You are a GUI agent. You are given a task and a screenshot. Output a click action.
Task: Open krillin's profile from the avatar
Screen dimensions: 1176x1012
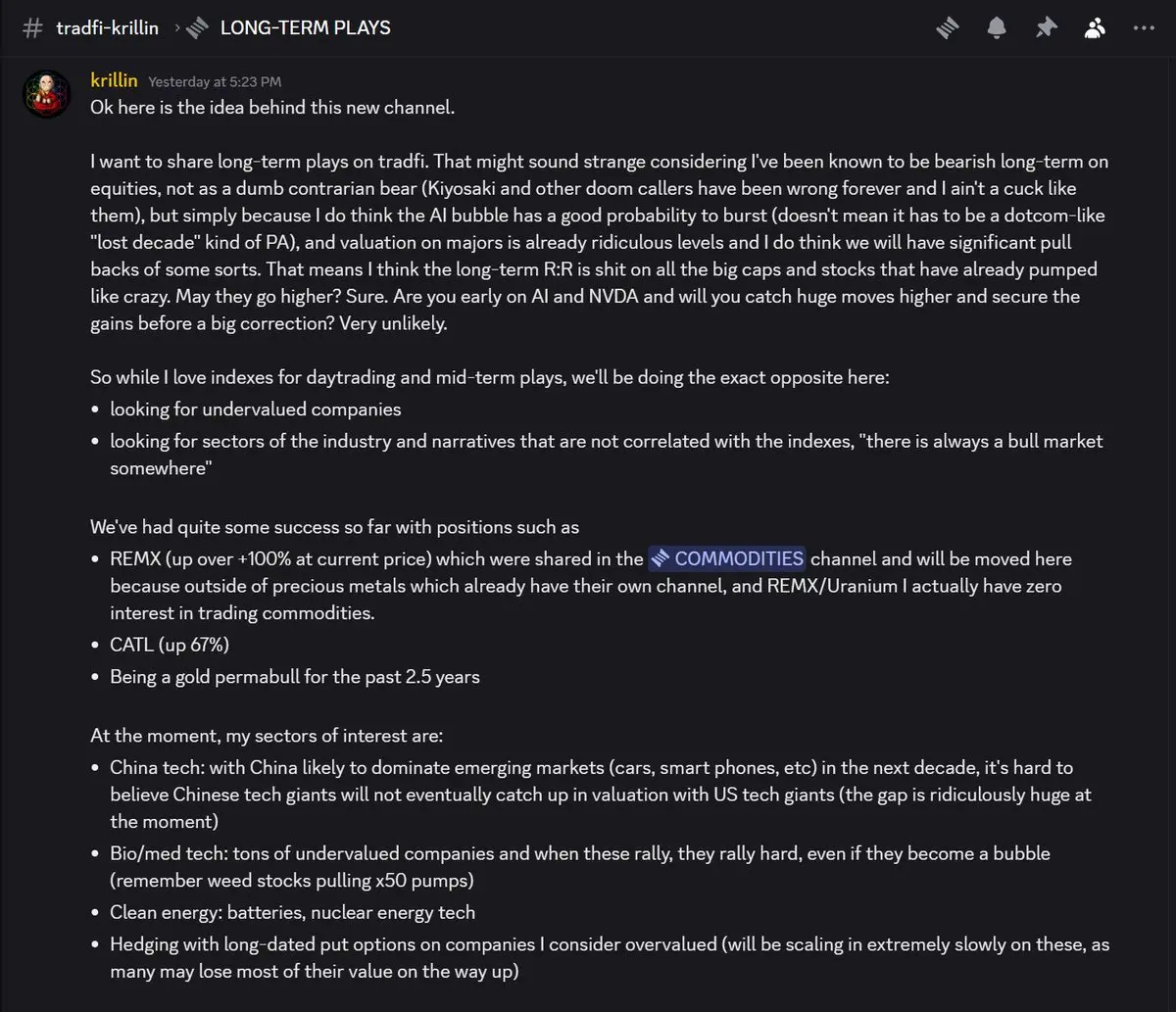[x=46, y=94]
